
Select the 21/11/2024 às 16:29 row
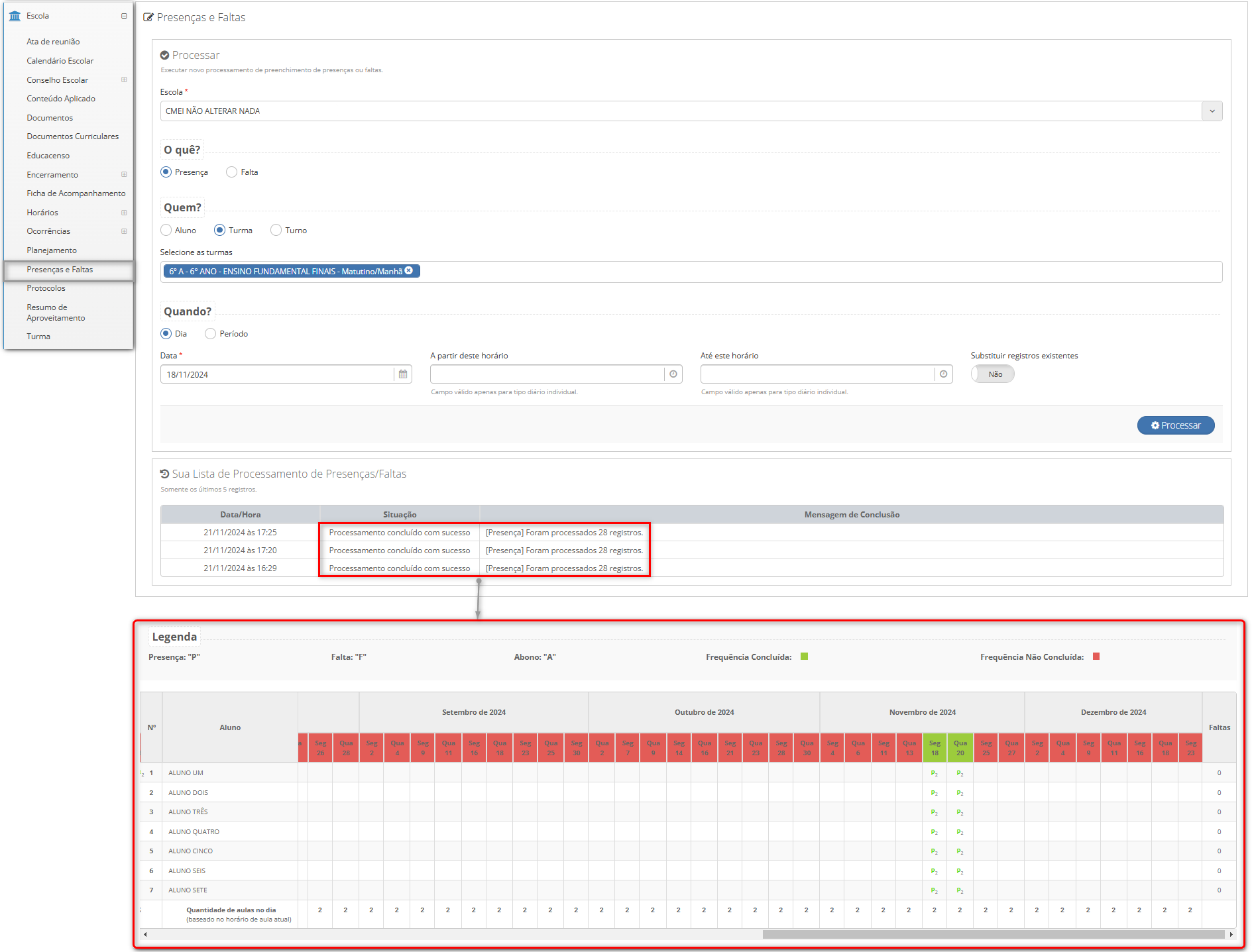pyautogui.click(x=692, y=568)
